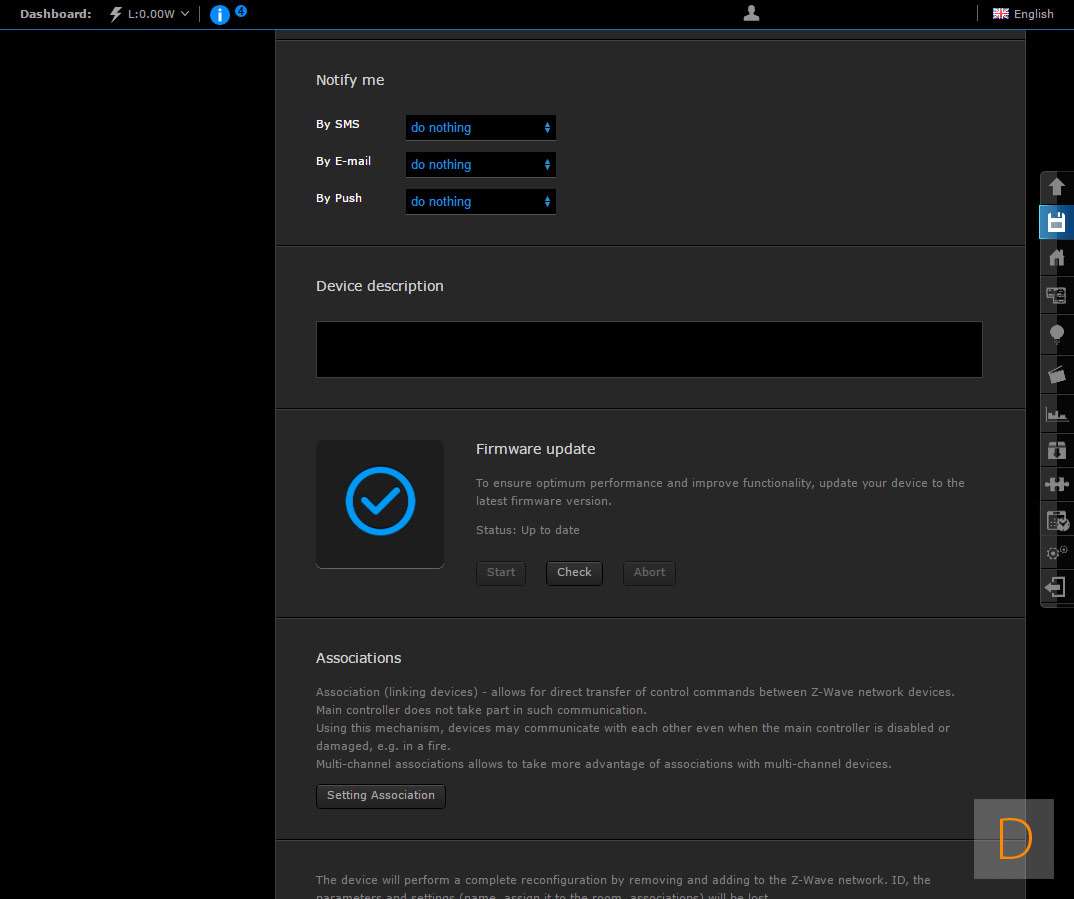Open the scenes clapperboard icon
1074x899 pixels.
tap(1056, 374)
